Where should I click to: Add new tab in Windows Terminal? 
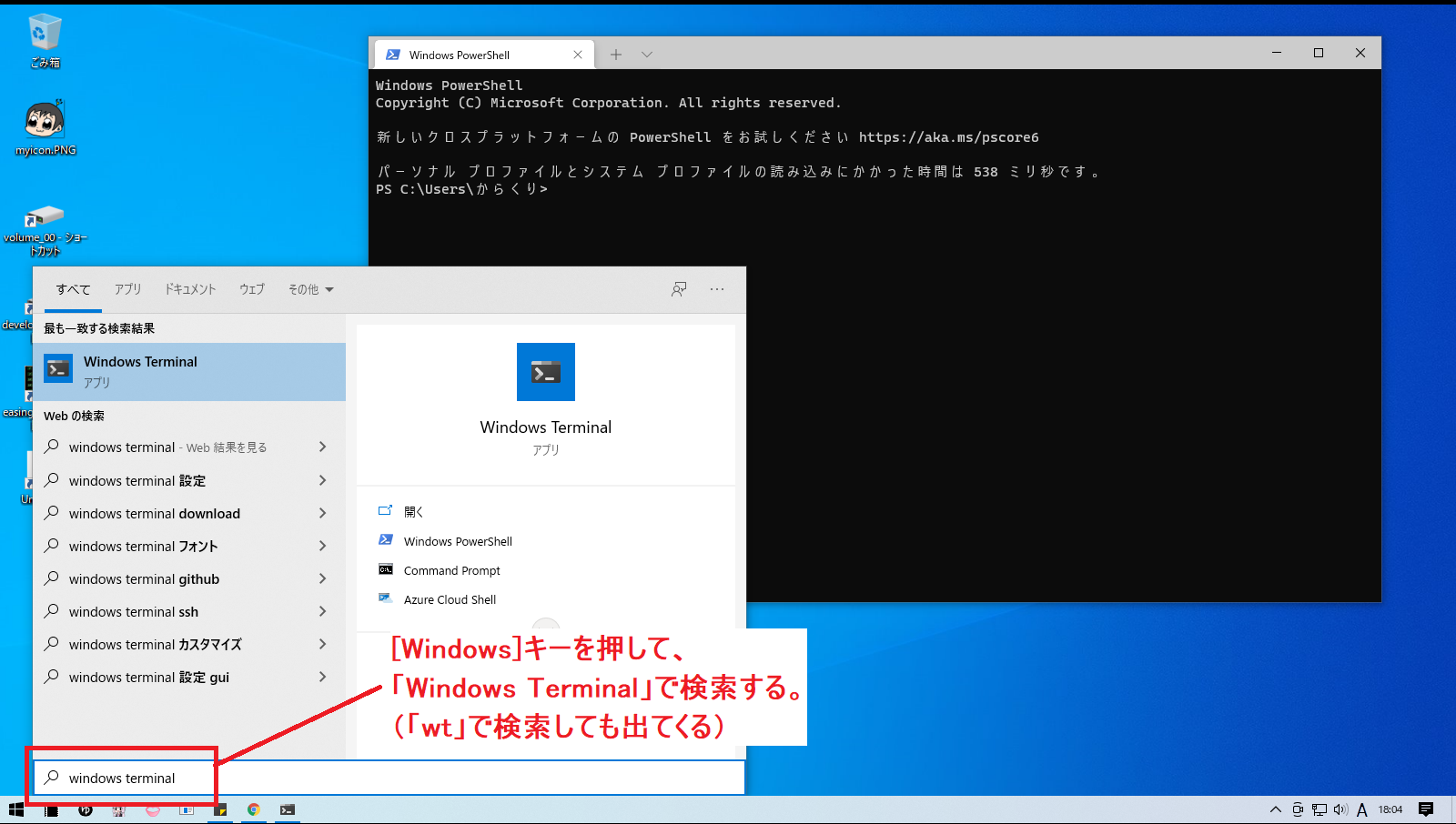[x=616, y=55]
